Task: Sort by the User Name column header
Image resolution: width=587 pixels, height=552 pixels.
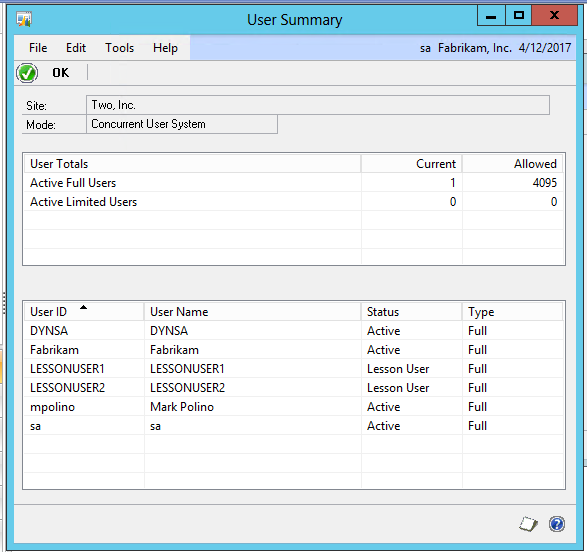Action: (253, 311)
